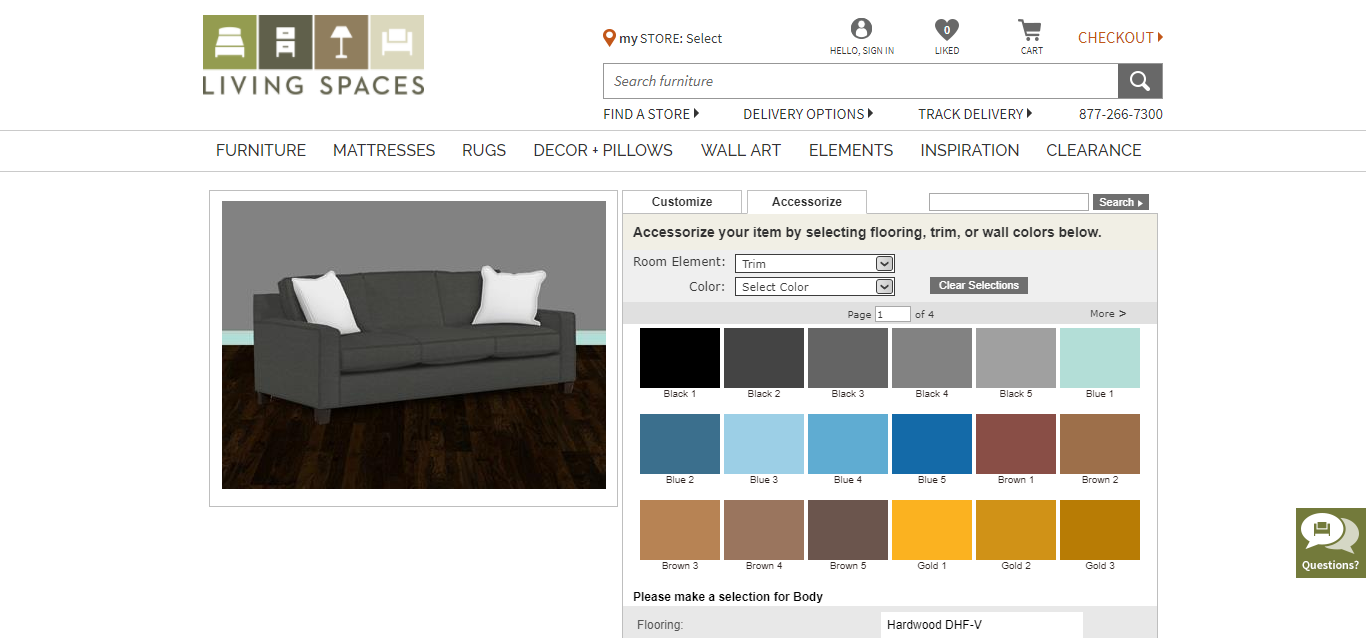Select the Blue 1 swatch

[1100, 358]
